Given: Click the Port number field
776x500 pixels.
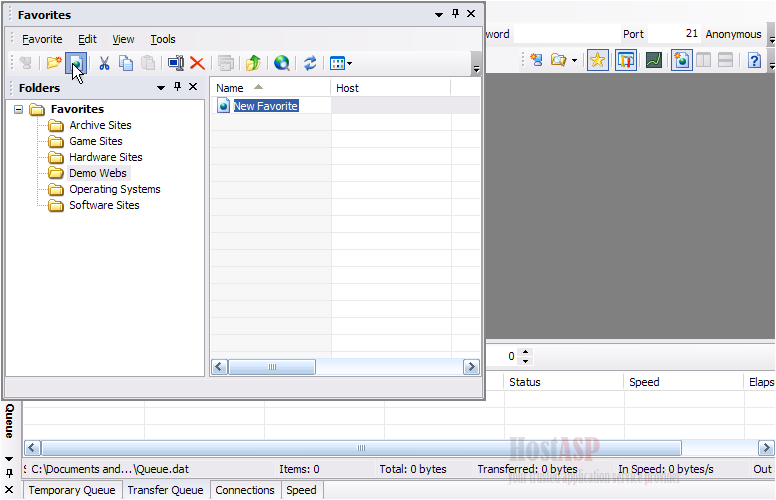Looking at the screenshot, I should click(674, 34).
